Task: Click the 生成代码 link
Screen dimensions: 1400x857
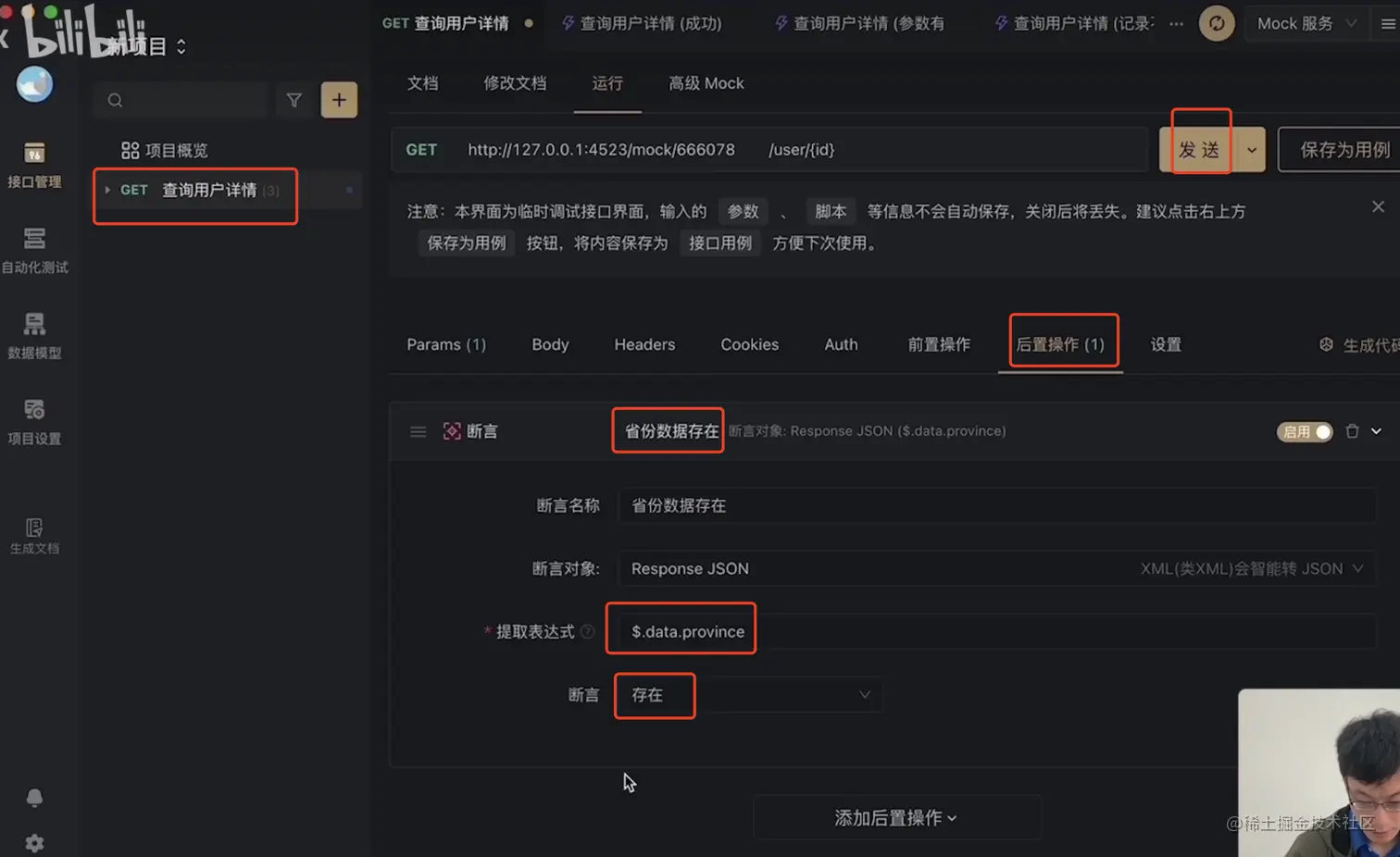Action: click(x=1359, y=345)
